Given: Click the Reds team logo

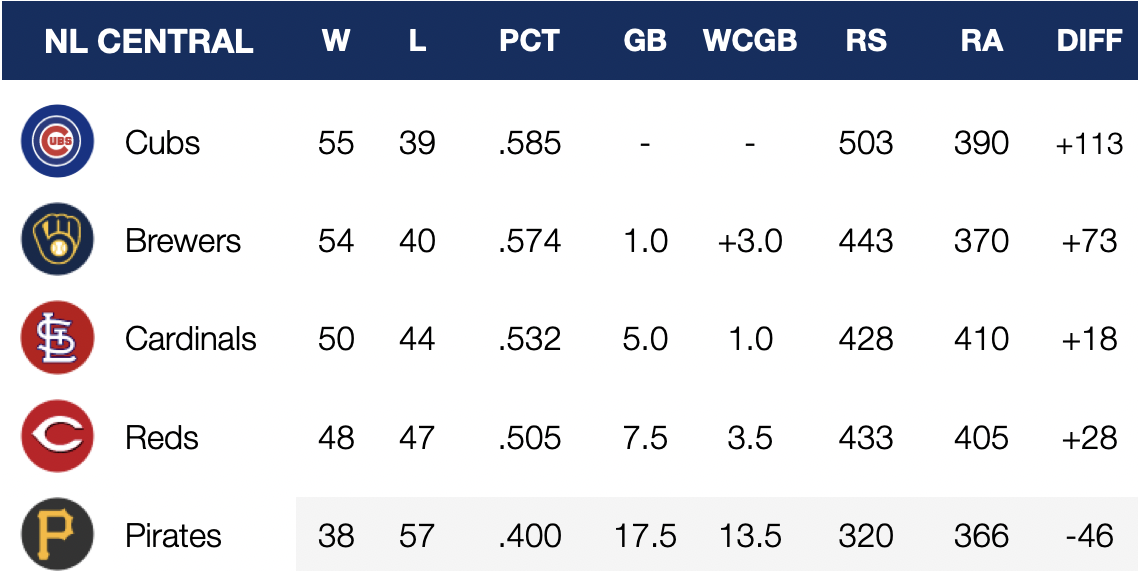Looking at the screenshot, I should [x=57, y=437].
